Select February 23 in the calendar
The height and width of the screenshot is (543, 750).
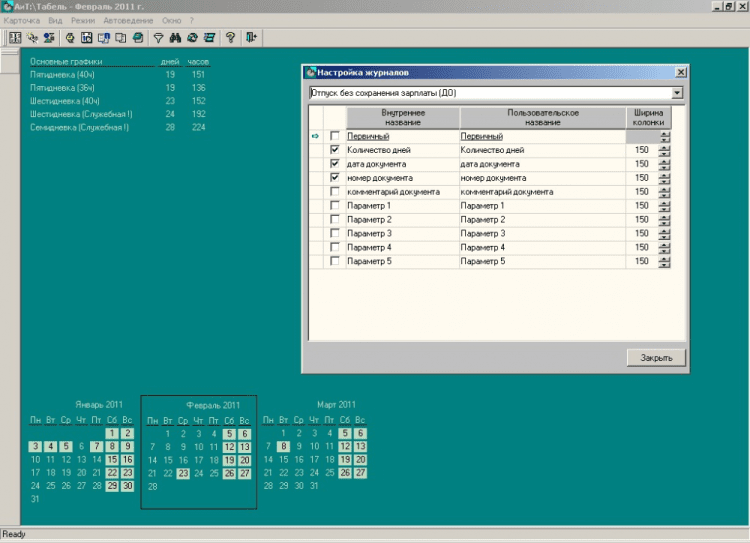[183, 473]
